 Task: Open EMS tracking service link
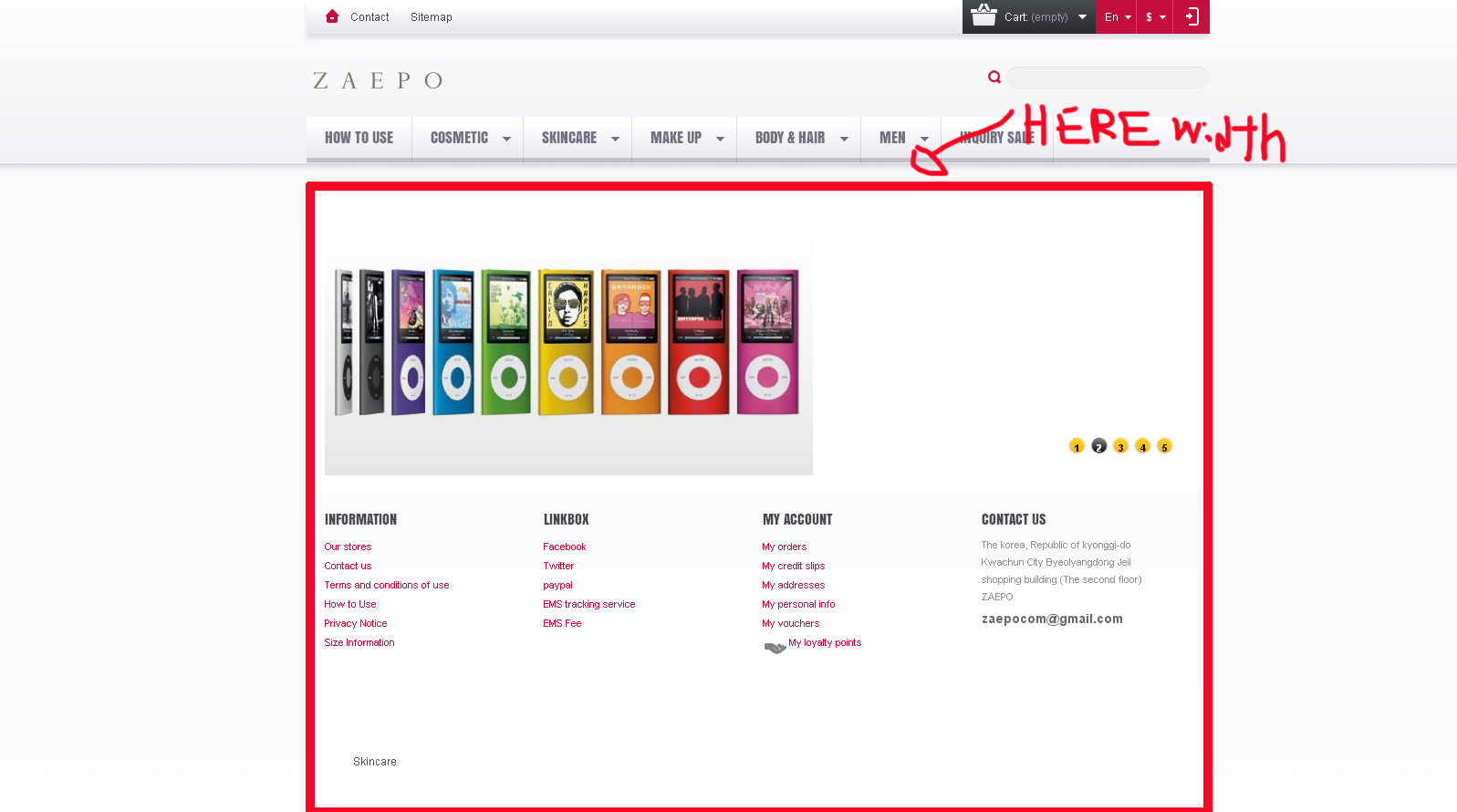coord(589,604)
